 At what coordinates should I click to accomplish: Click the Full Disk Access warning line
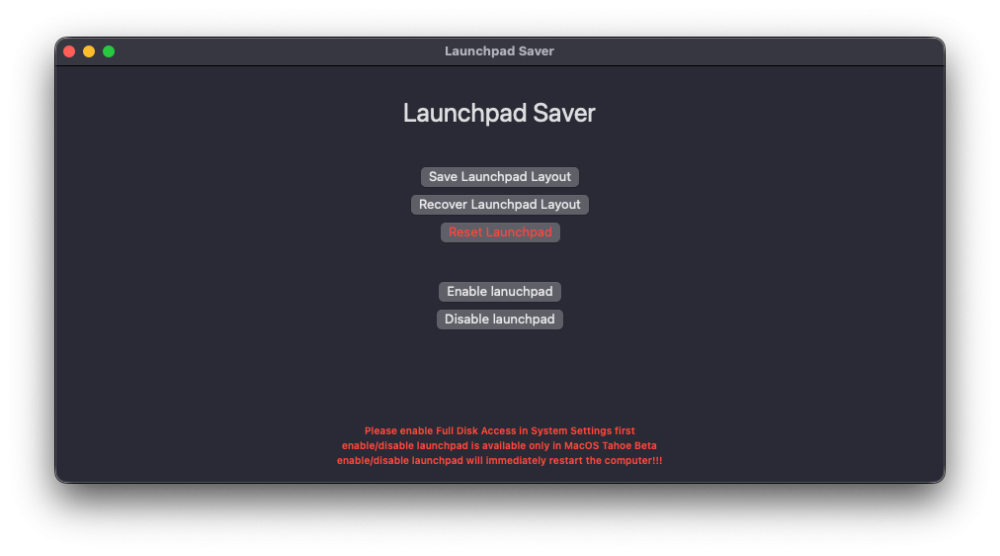tap(499, 431)
